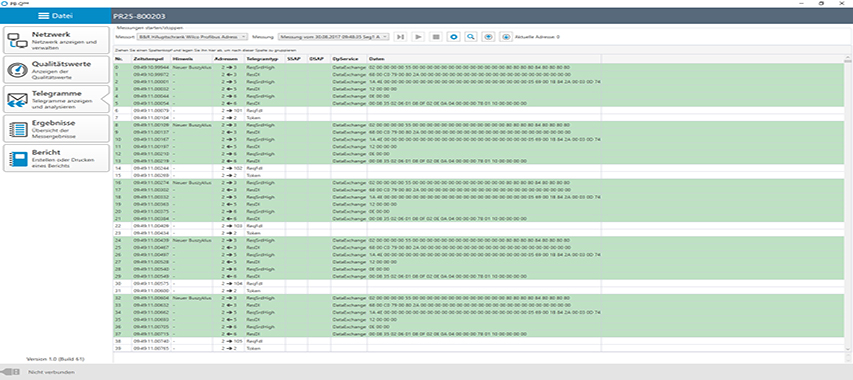Click the magnifier search icon
853x380 pixels.
point(471,36)
